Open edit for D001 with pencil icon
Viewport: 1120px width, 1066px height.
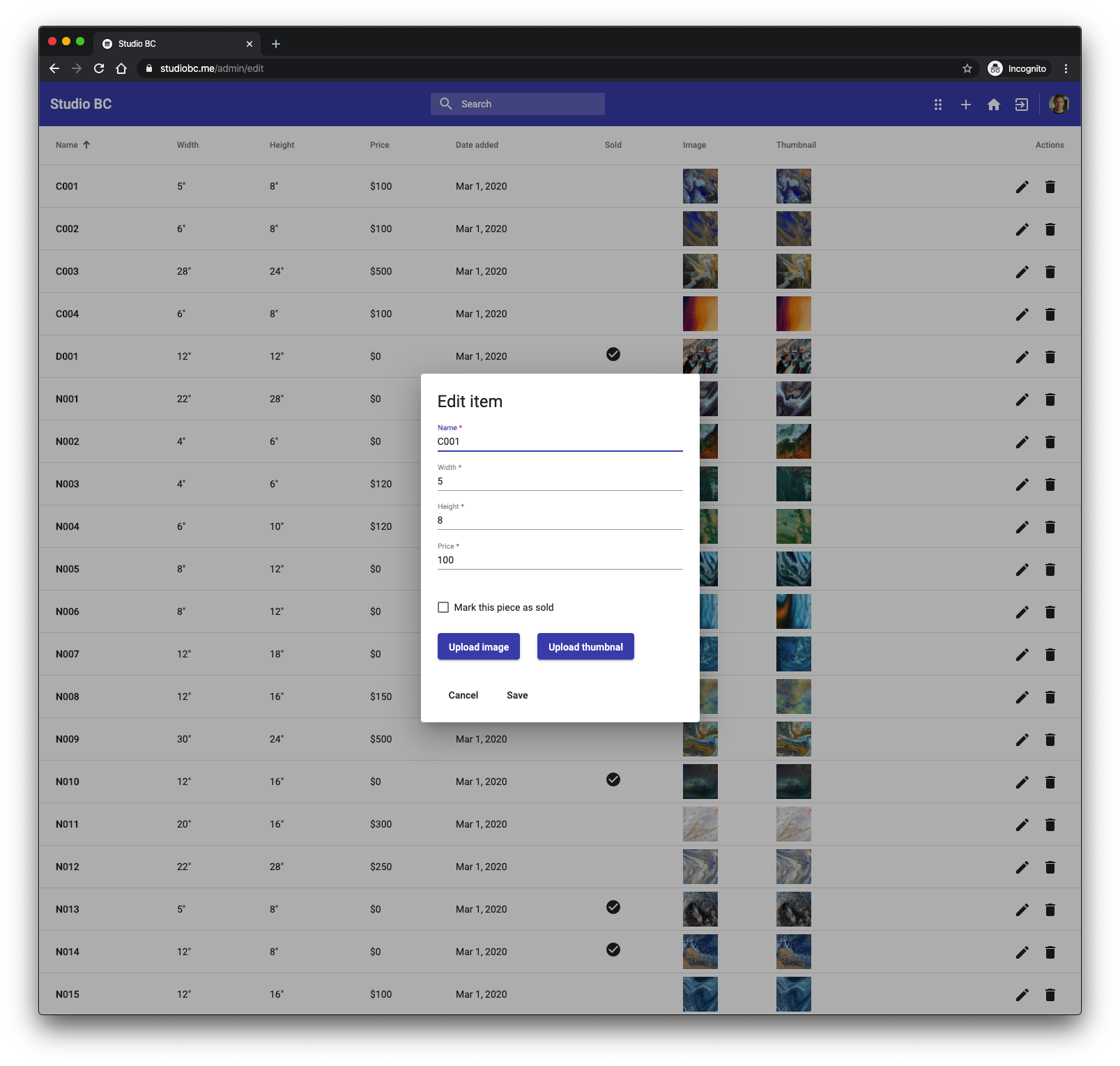pyautogui.click(x=1022, y=357)
